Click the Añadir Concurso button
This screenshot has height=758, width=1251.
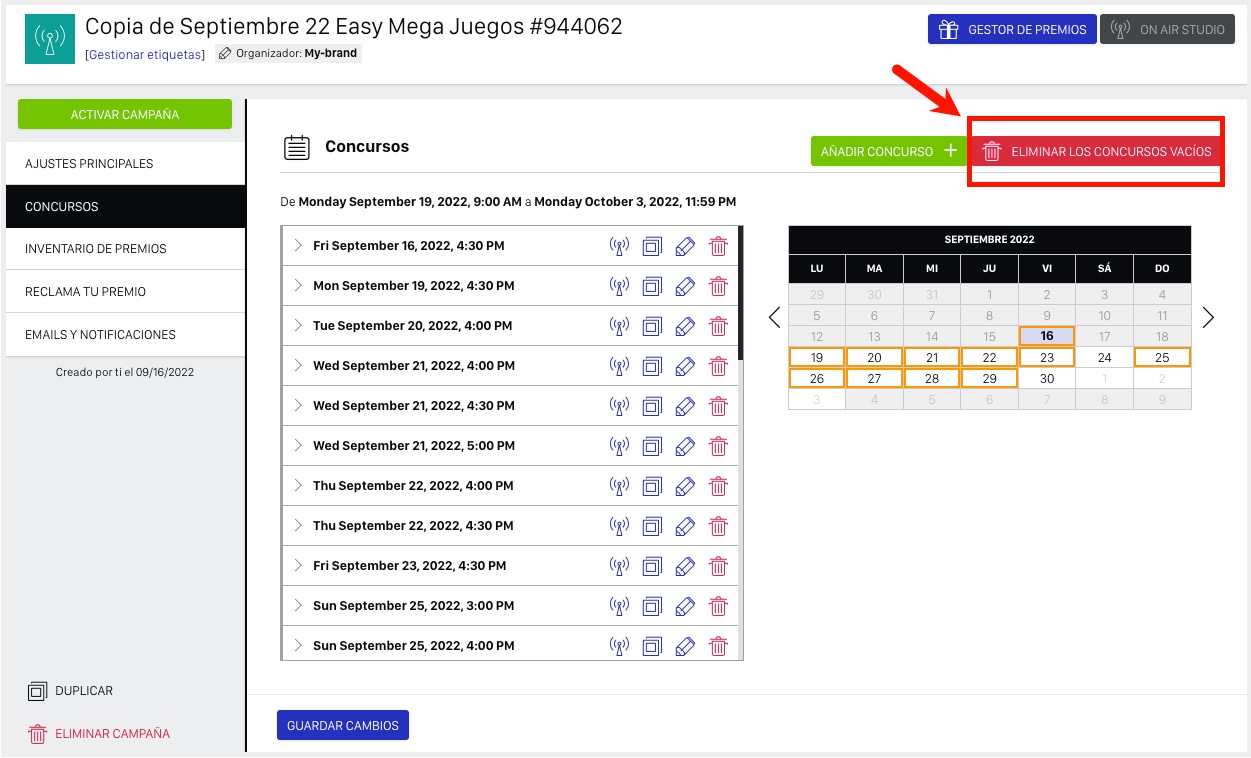887,152
